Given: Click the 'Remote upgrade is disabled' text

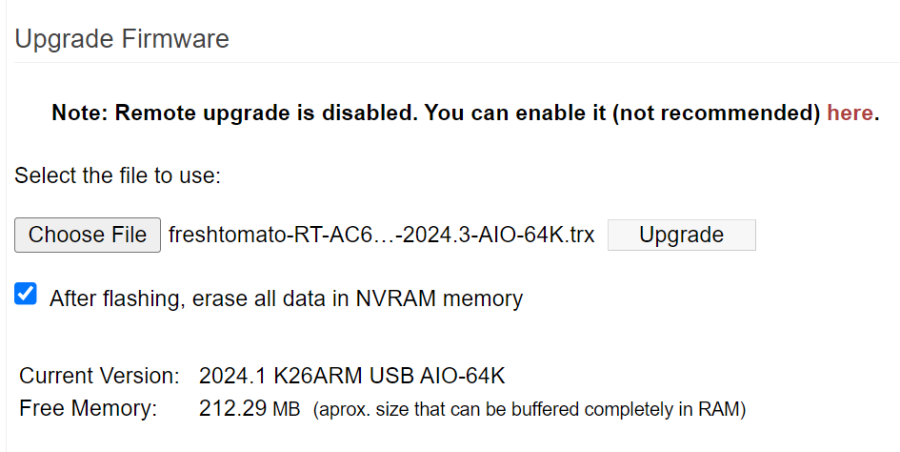Looking at the screenshot, I should click(267, 113).
